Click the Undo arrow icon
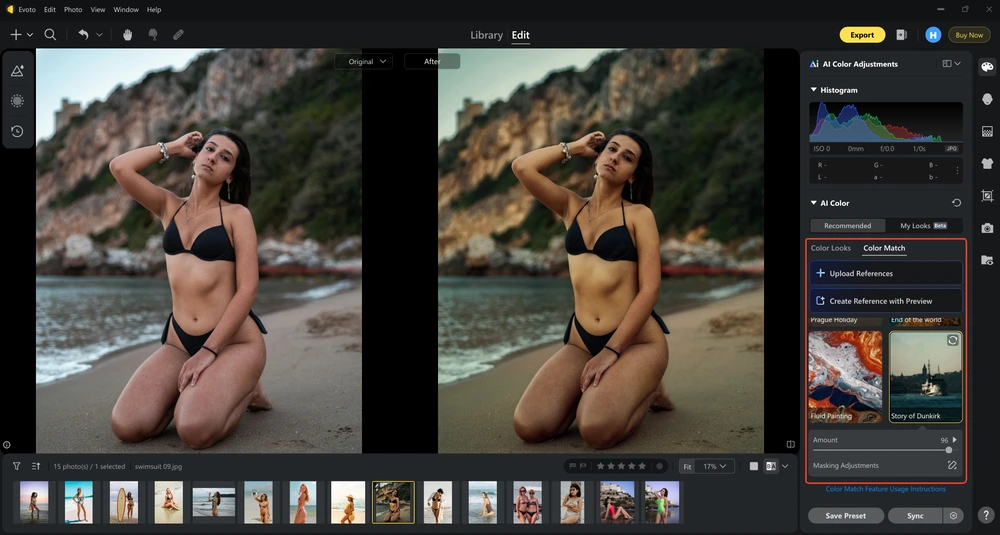The width and height of the screenshot is (1000, 535). [x=84, y=35]
